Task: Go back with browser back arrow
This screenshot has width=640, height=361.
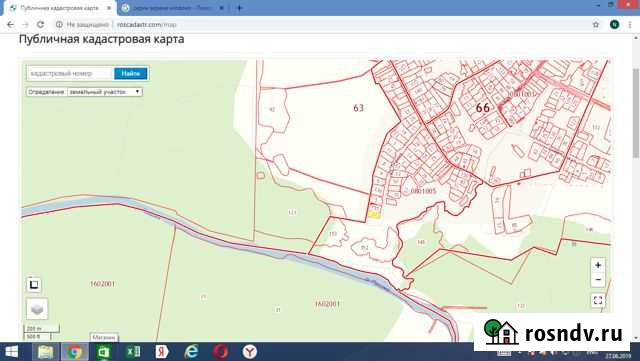Action: click(11, 25)
